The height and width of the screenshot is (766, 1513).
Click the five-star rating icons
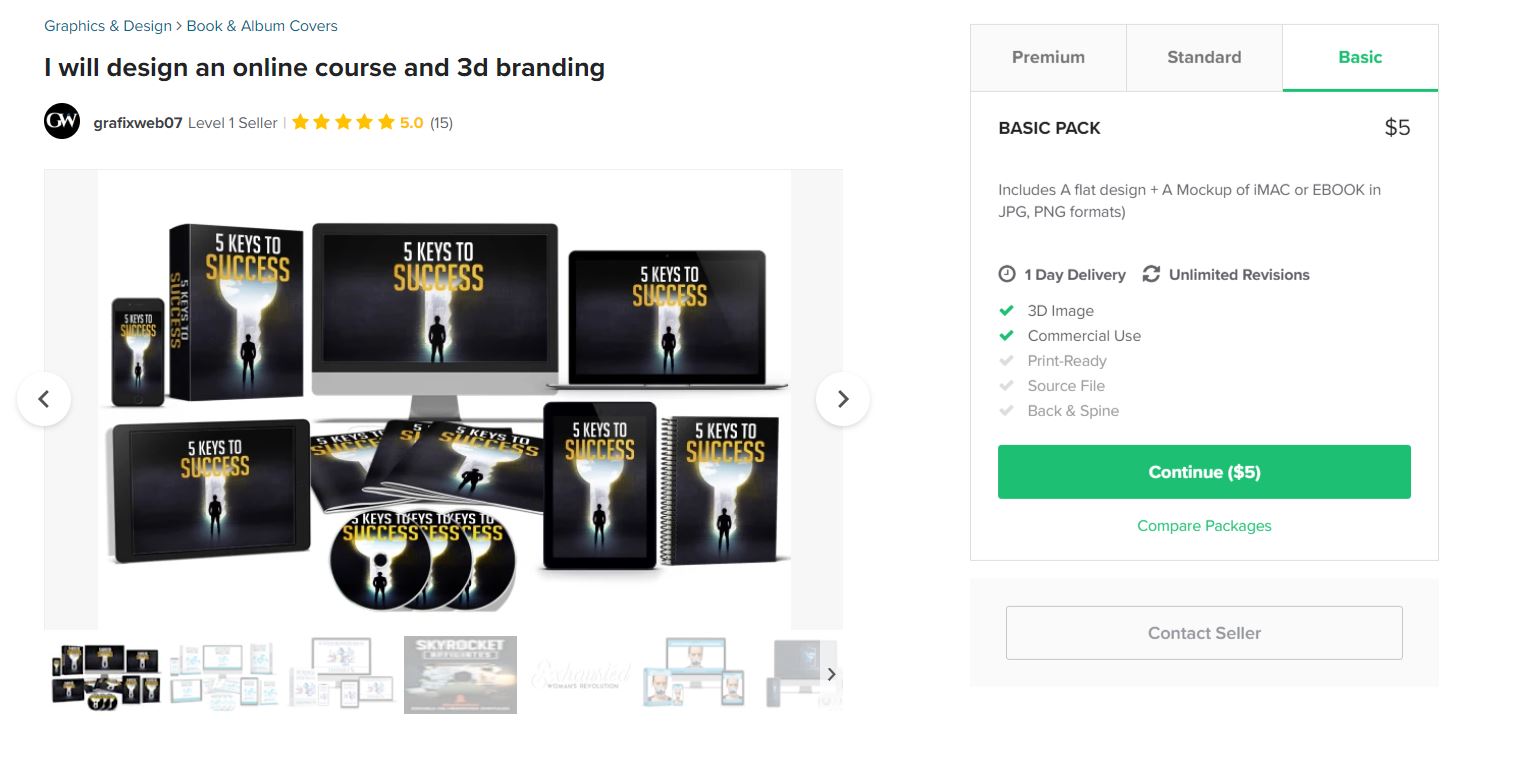(343, 123)
